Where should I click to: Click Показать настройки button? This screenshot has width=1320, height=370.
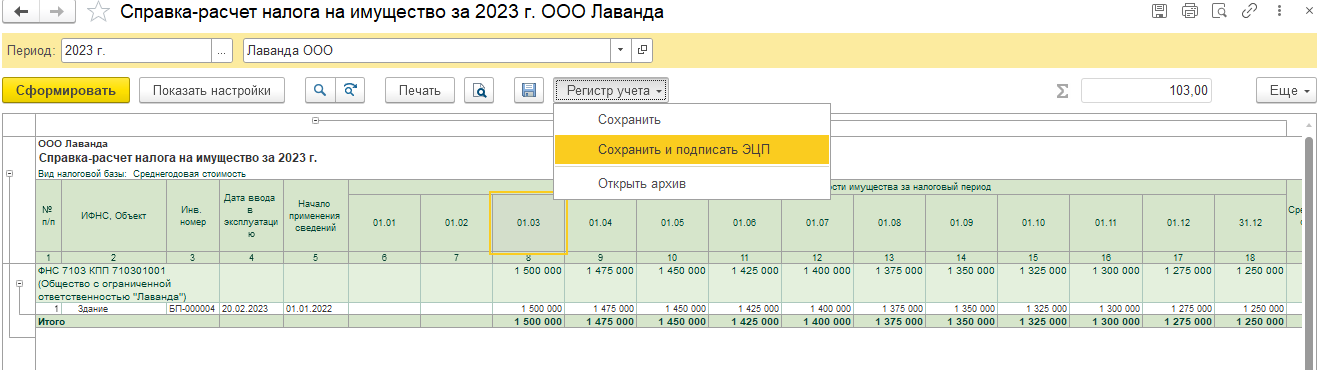tap(211, 90)
